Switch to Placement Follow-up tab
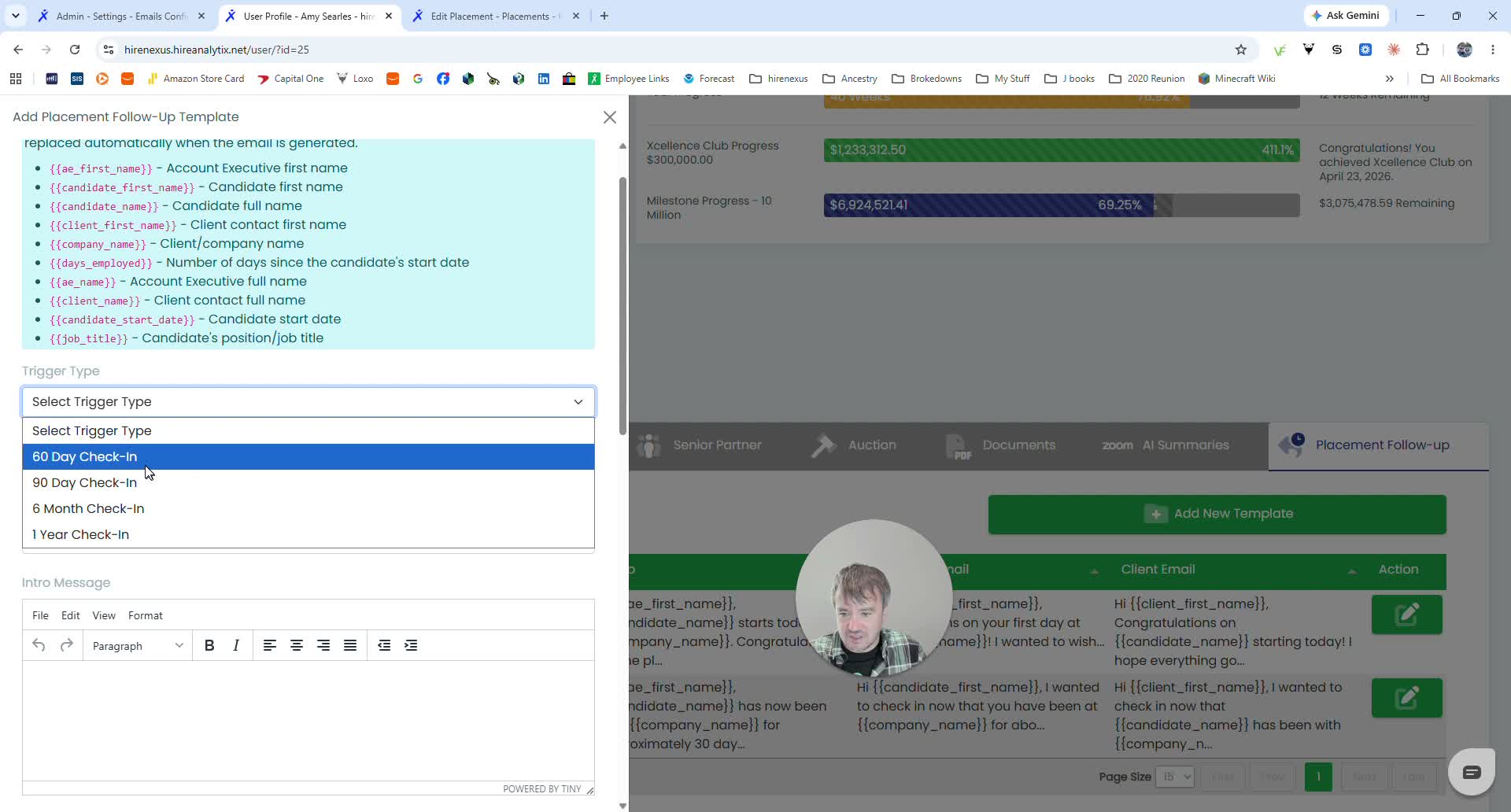 pyautogui.click(x=1378, y=445)
